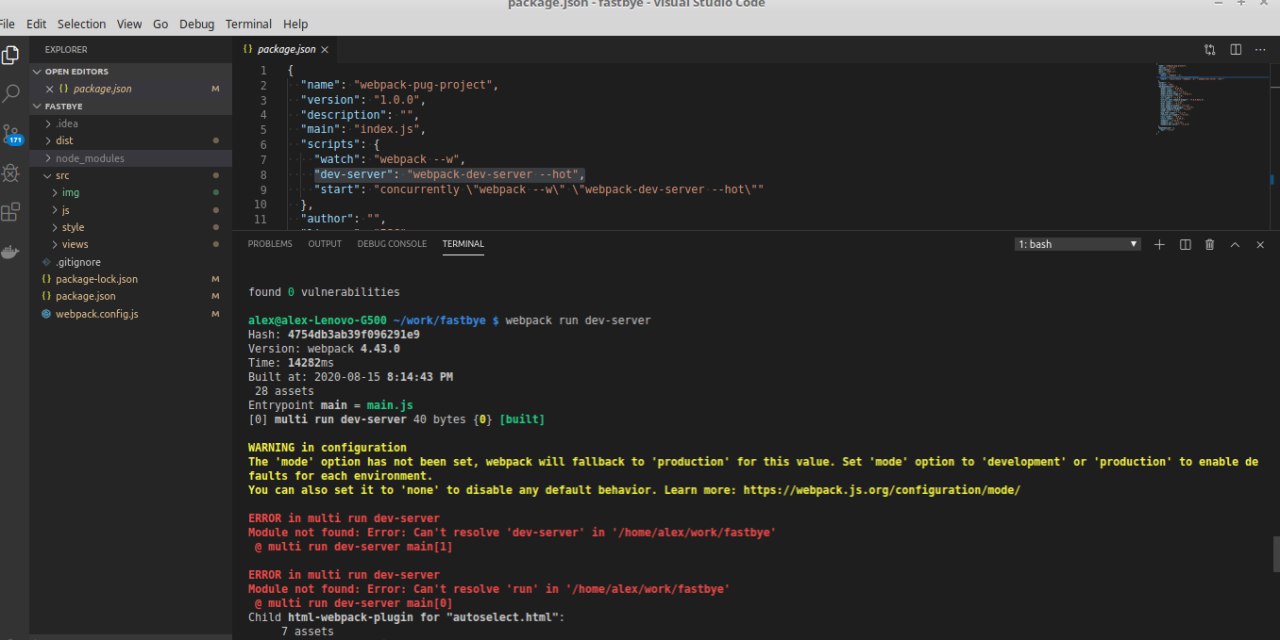The height and width of the screenshot is (640, 1280).
Task: Click Open Changes icon in editor toolbar
Action: point(1210,49)
